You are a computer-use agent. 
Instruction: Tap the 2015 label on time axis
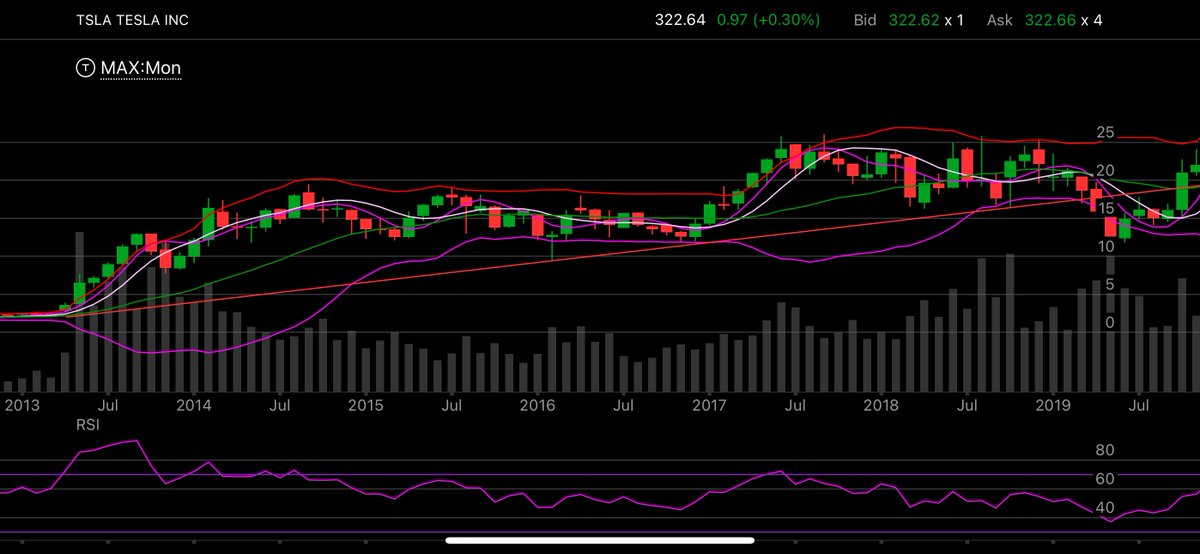coord(365,406)
